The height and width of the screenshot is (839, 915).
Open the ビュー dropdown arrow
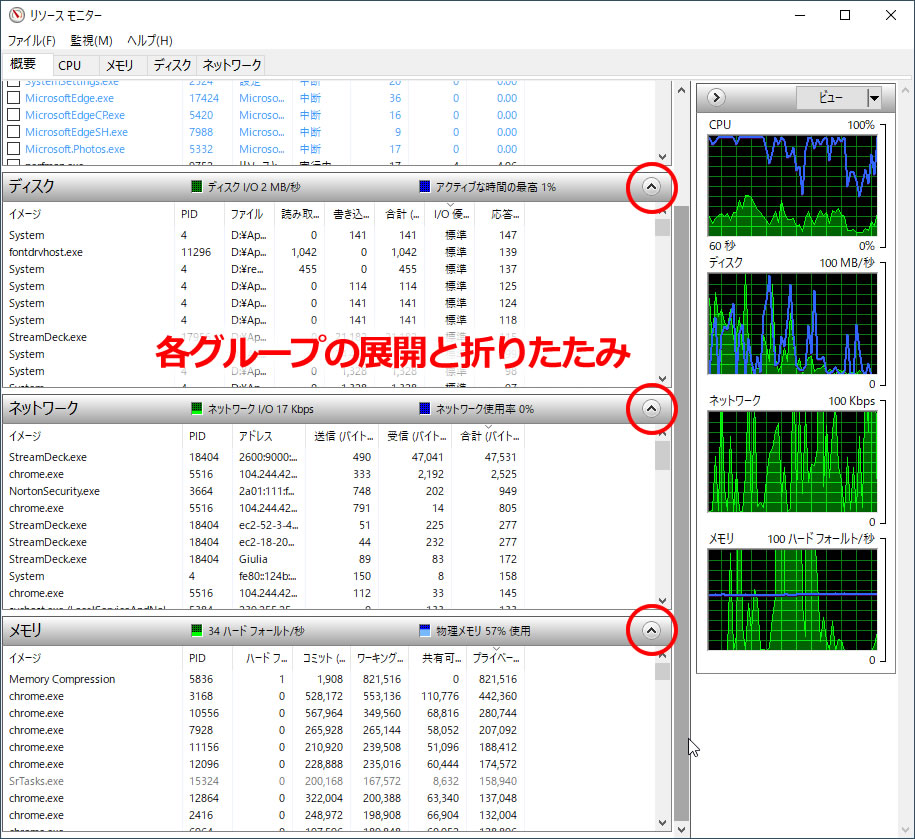tap(874, 98)
